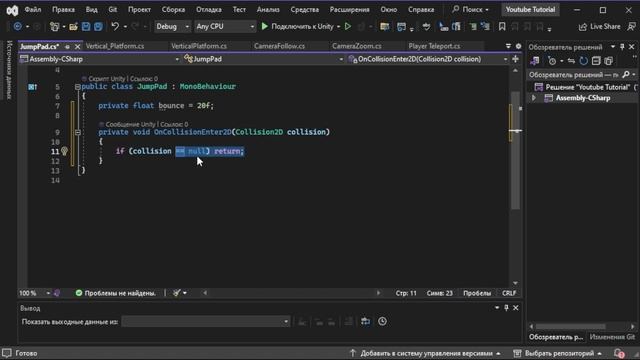The width and height of the screenshot is (640, 360).
Task: Click the comment out lines icon
Action: pos(473,27)
